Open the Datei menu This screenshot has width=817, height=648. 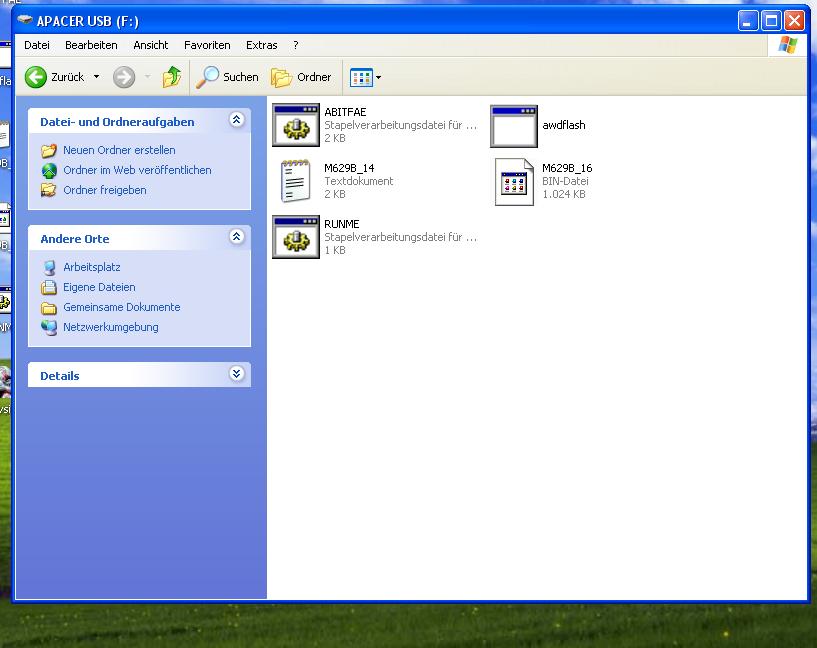coord(37,45)
